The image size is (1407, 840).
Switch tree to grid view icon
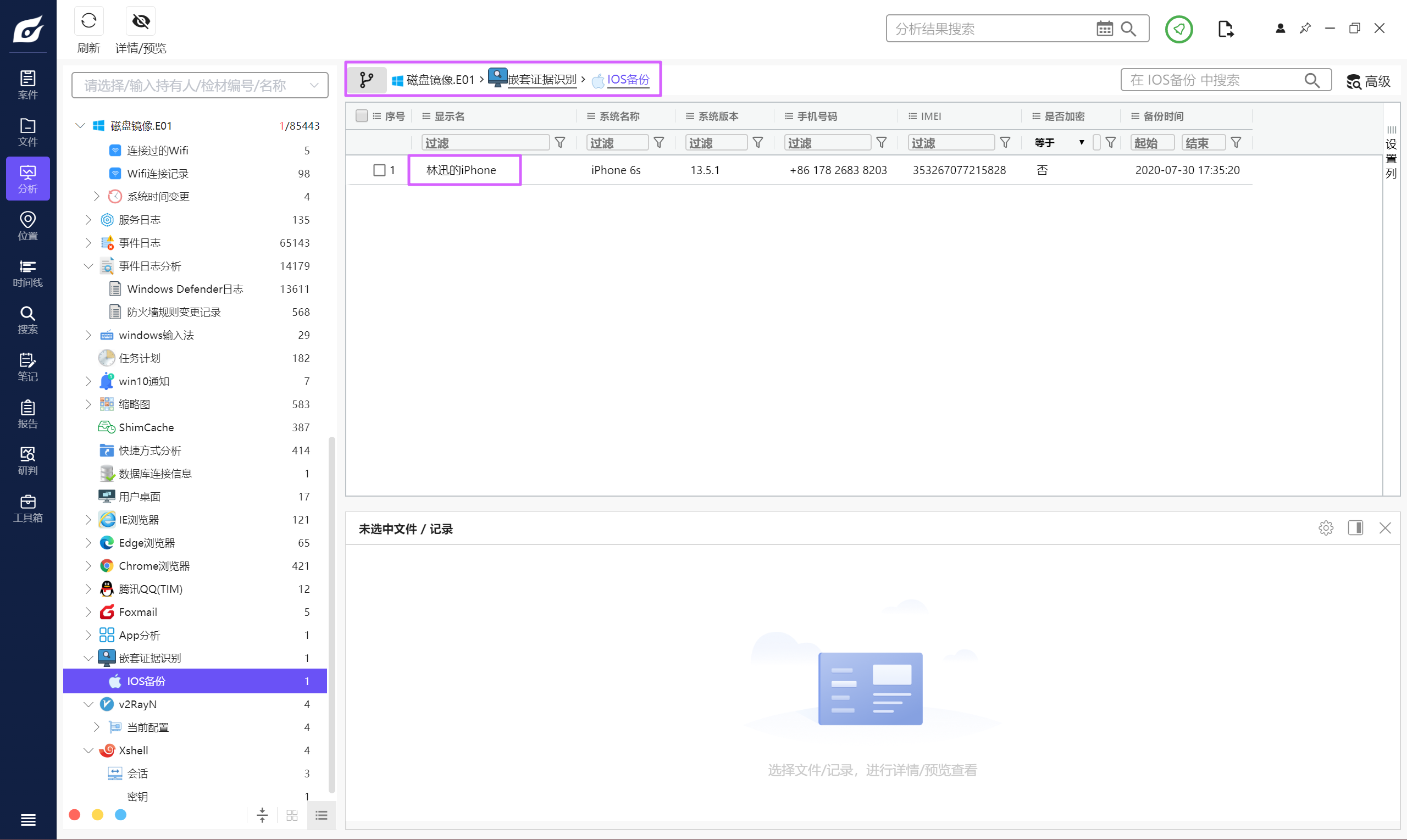[x=292, y=815]
